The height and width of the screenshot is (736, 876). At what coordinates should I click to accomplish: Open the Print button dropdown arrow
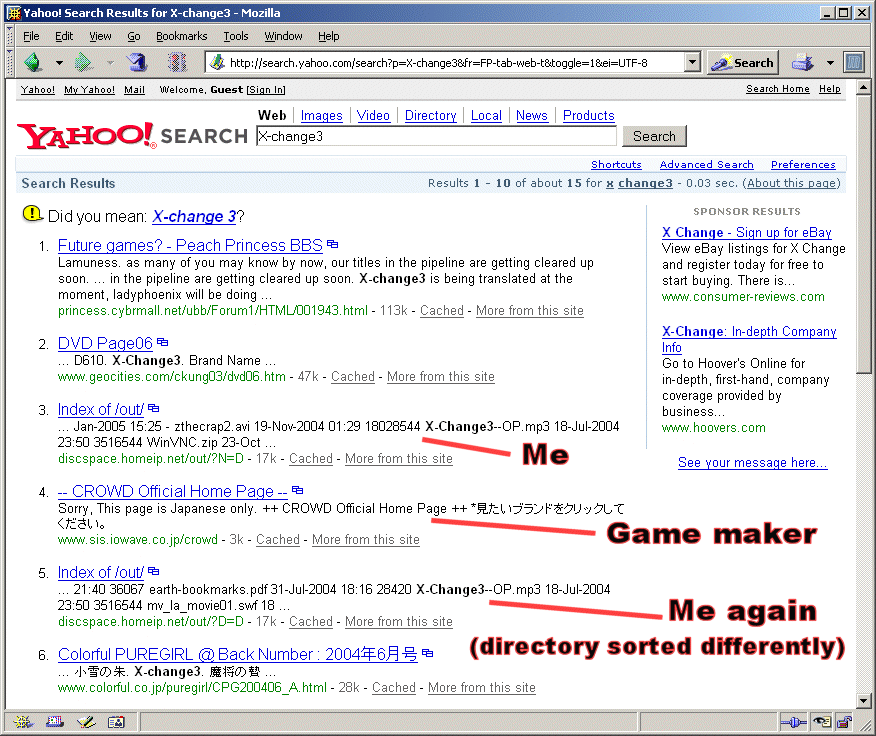(x=830, y=63)
